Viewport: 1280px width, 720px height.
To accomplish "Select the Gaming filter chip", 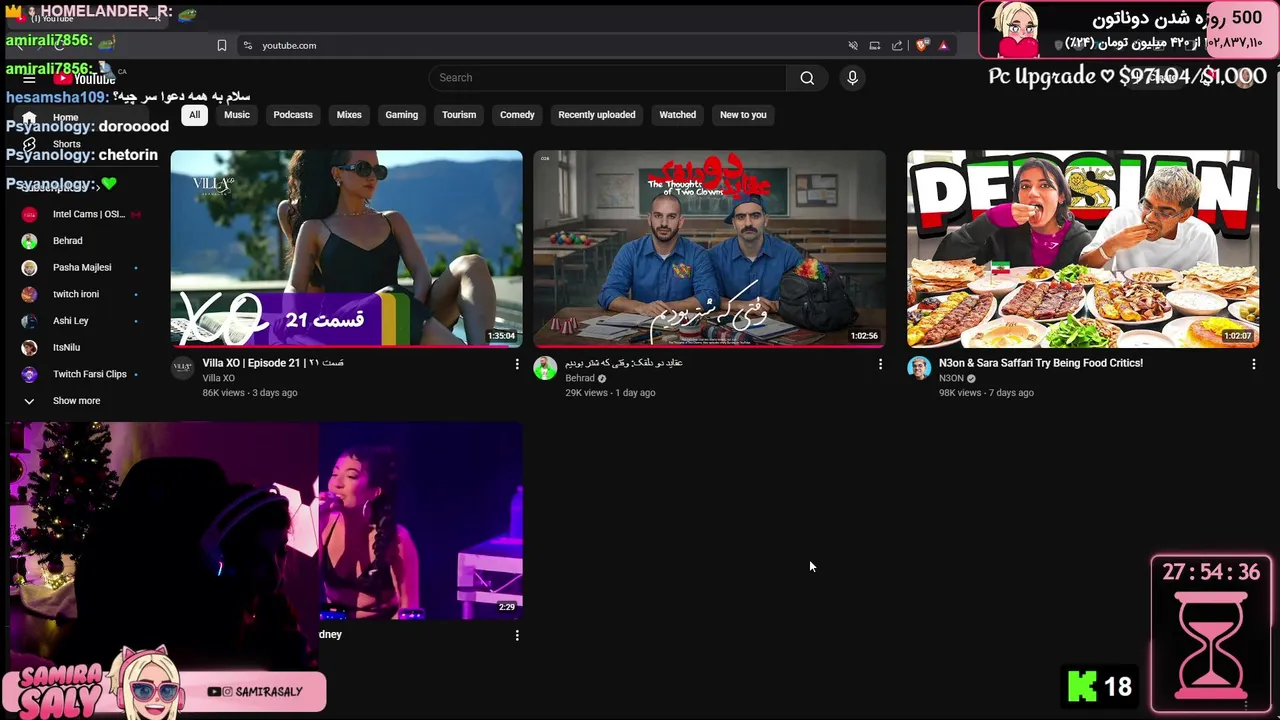I will [402, 115].
